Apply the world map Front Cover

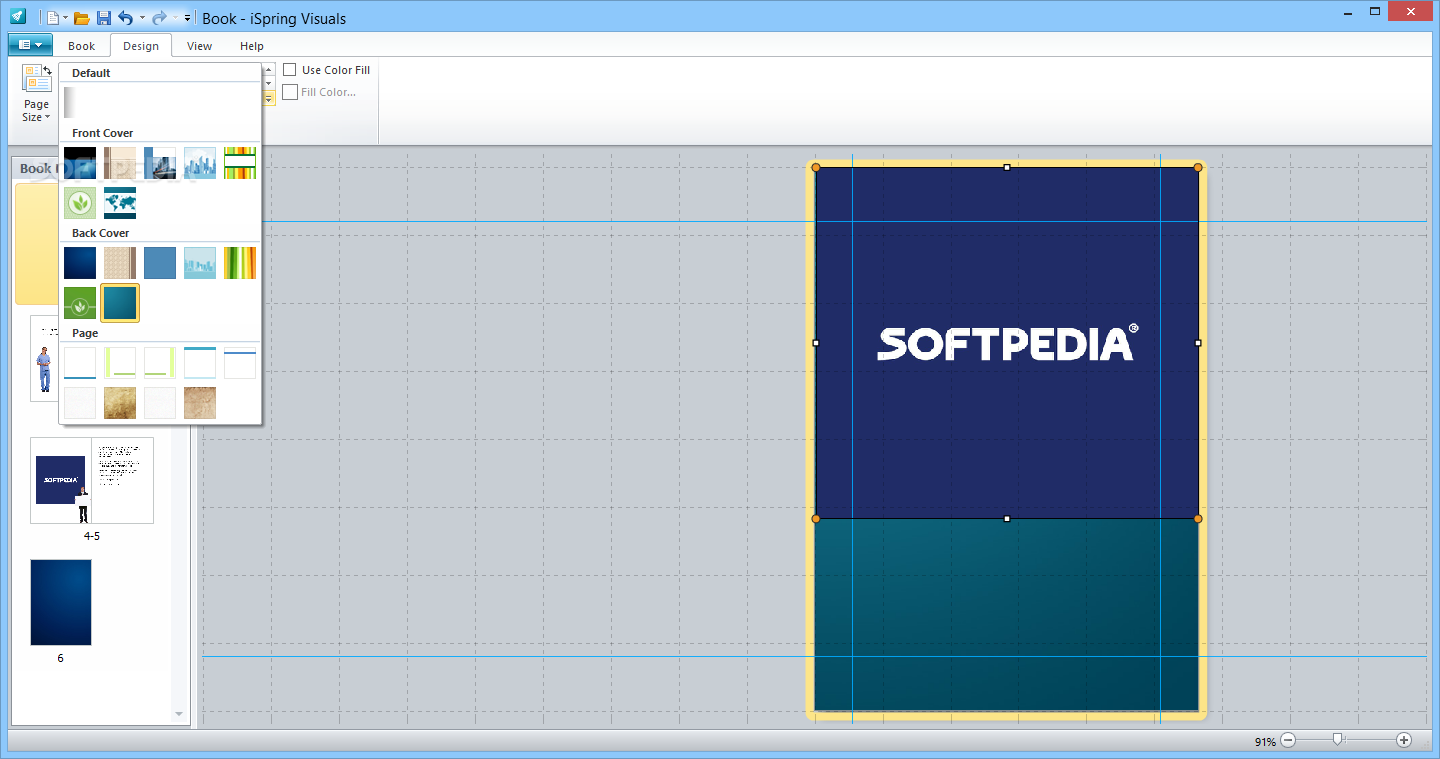point(120,203)
